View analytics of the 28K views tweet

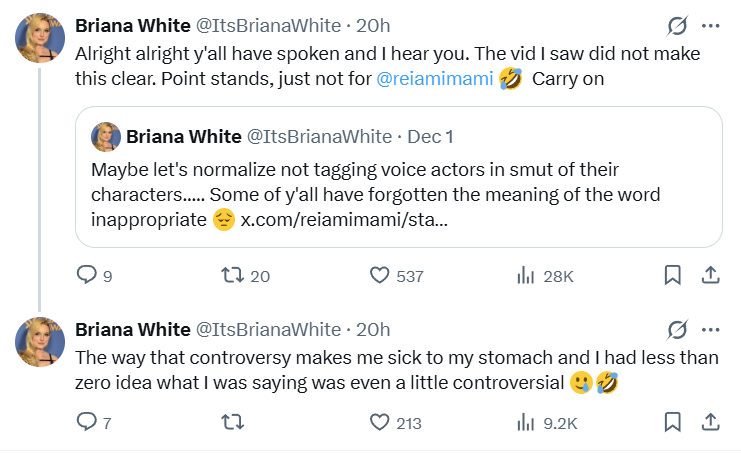pyautogui.click(x=524, y=276)
